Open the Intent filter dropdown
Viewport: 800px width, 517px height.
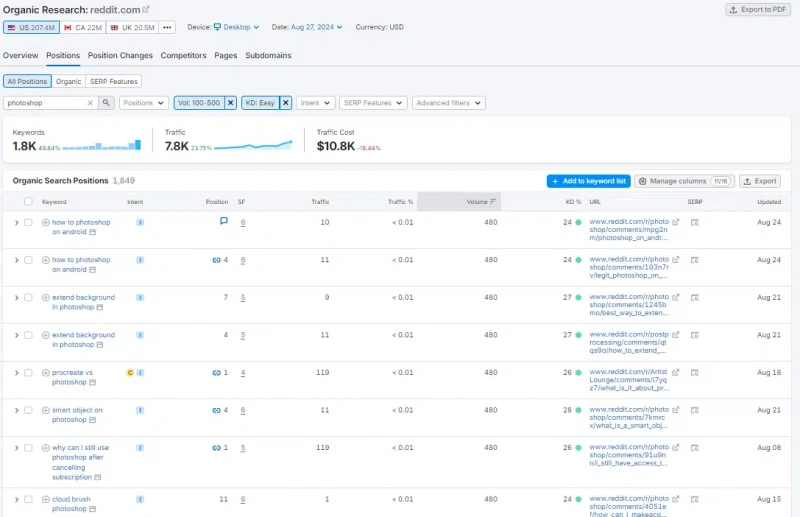pyautogui.click(x=315, y=103)
